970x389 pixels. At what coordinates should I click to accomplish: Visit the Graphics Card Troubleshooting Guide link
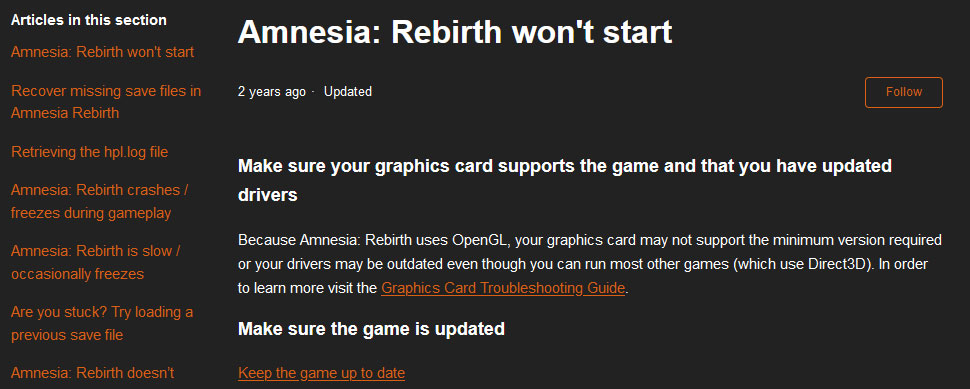[503, 288]
